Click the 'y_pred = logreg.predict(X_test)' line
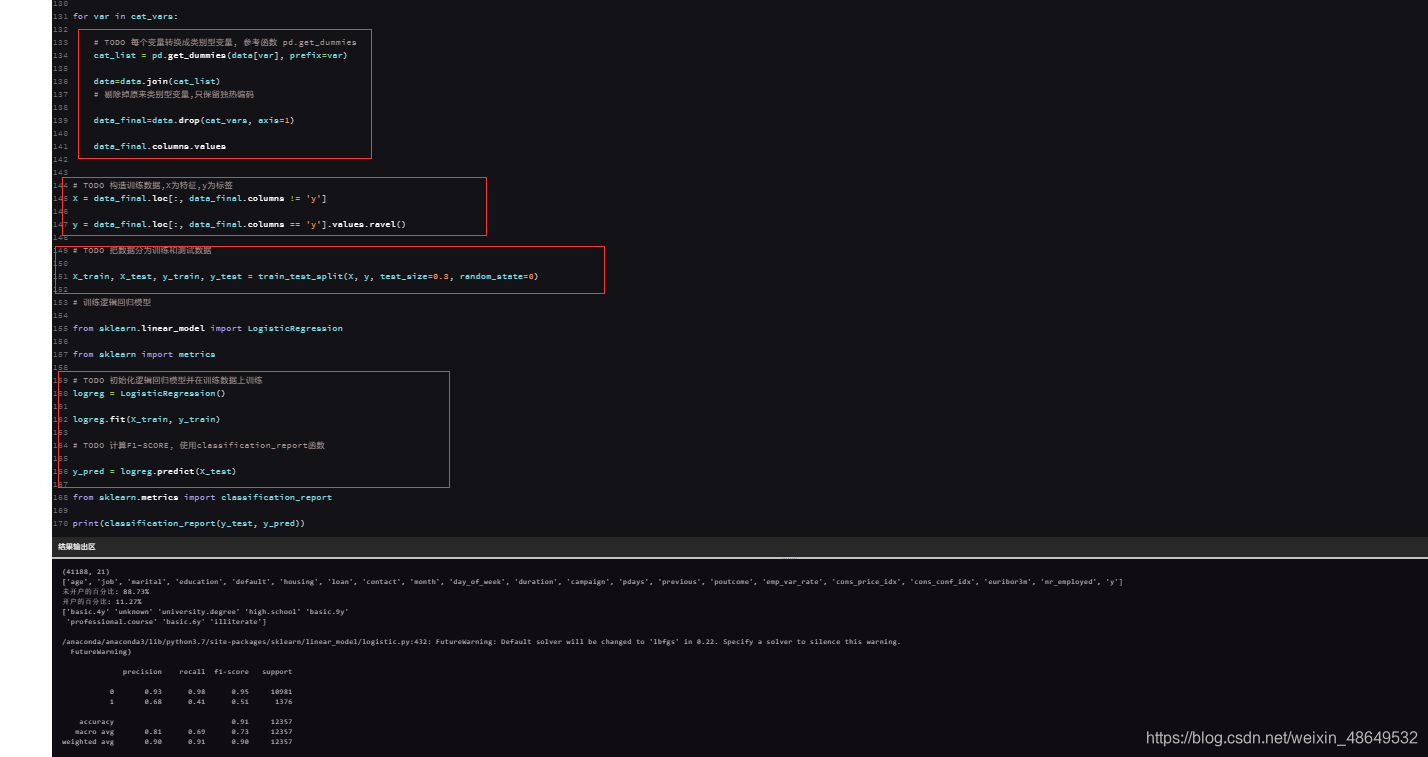Screen dimensions: 1428x757 [x=155, y=472]
